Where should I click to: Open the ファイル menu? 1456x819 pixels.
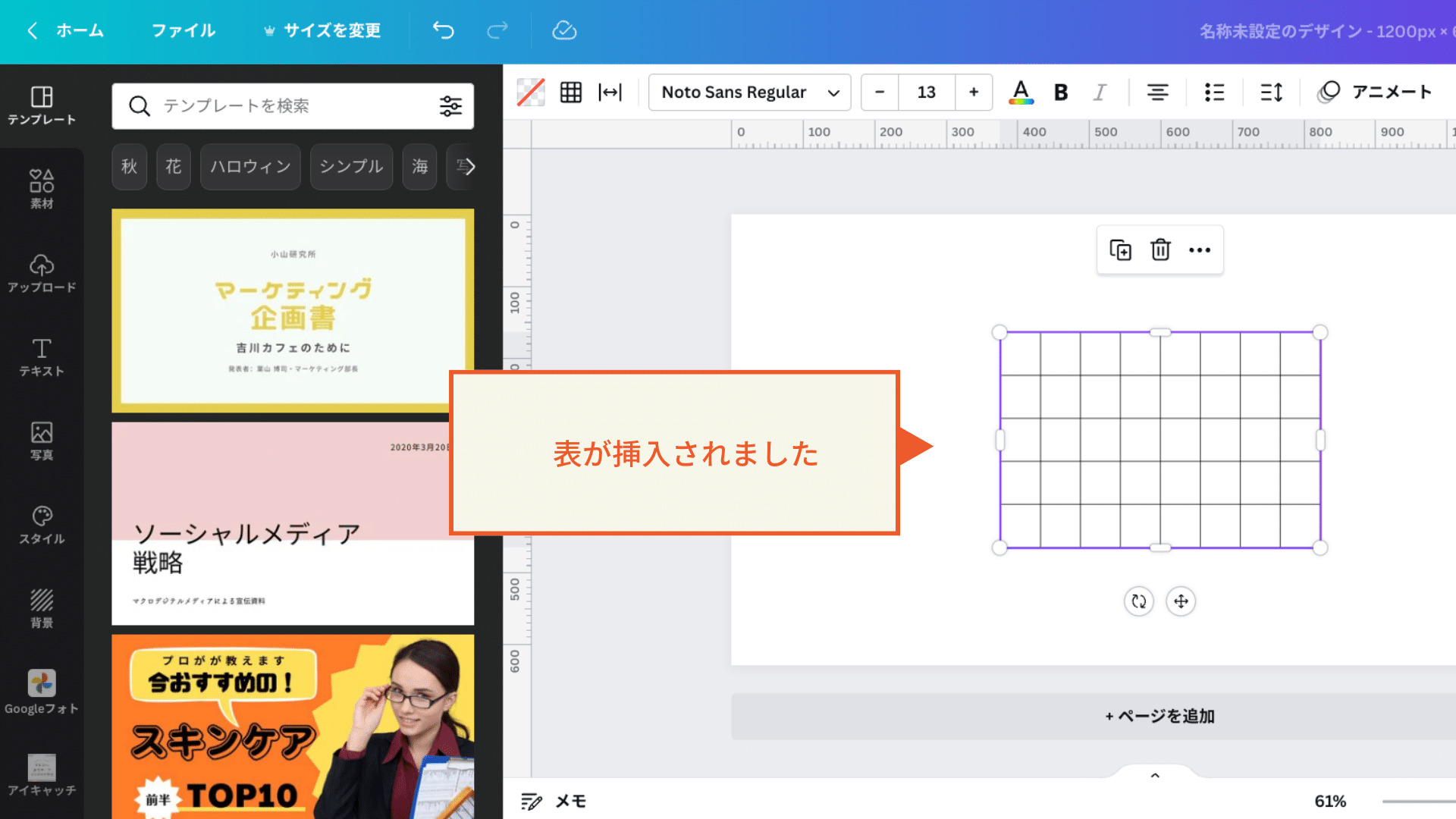coord(182,31)
